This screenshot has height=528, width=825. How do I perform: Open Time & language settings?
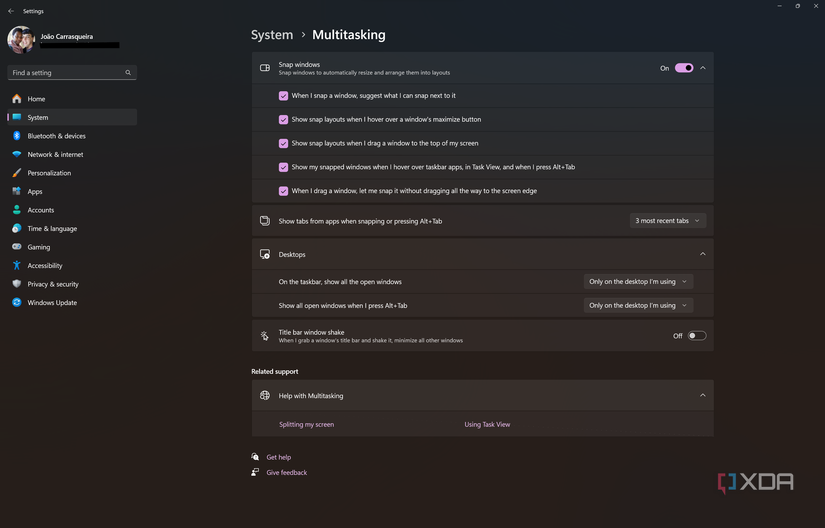pyautogui.click(x=52, y=229)
